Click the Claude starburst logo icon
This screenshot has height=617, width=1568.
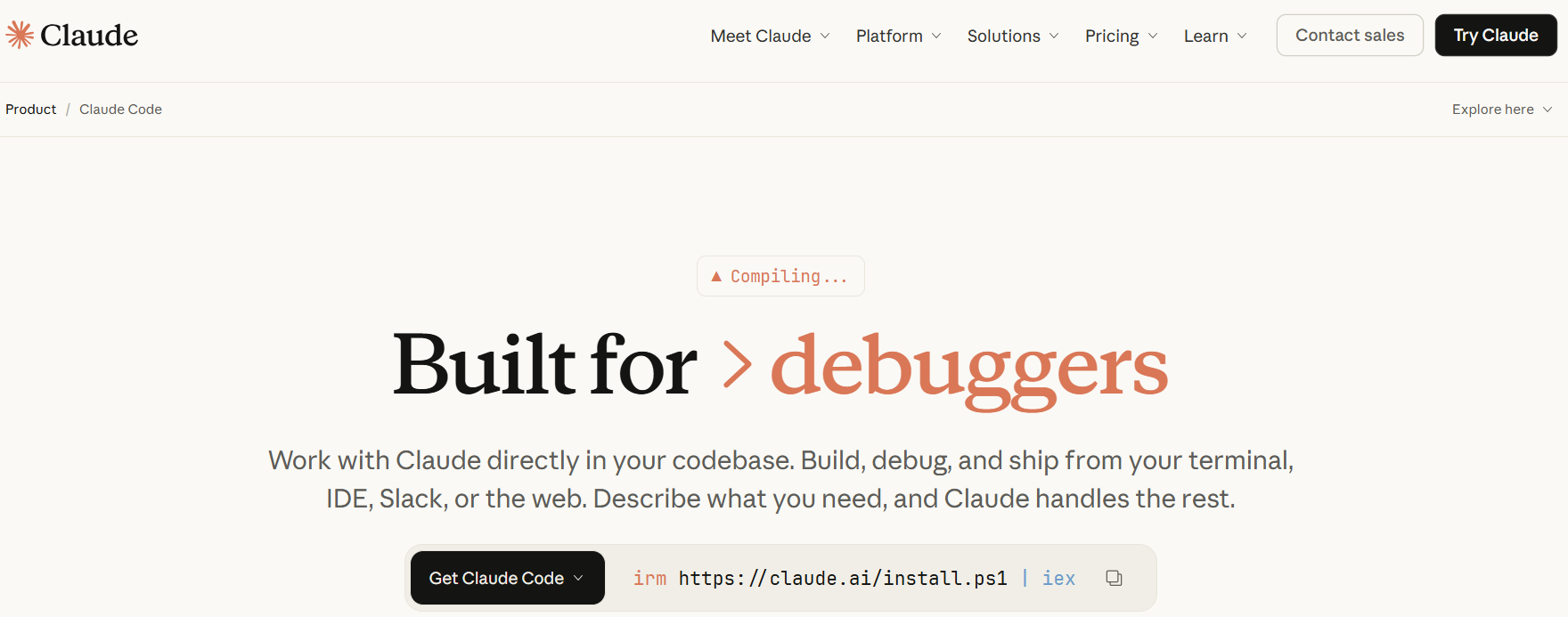click(x=20, y=35)
